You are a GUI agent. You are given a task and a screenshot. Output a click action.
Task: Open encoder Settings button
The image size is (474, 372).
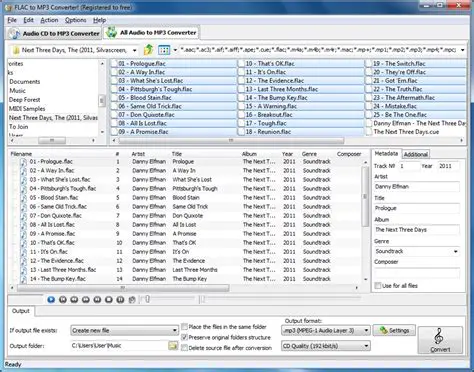click(394, 330)
